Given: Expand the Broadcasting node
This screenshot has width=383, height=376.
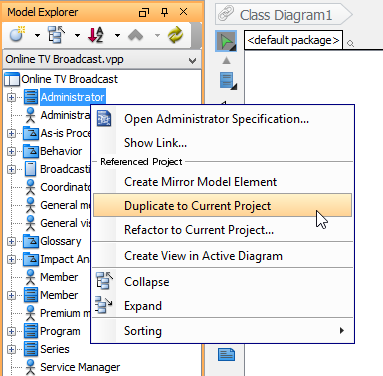Looking at the screenshot, I should 11,169.
